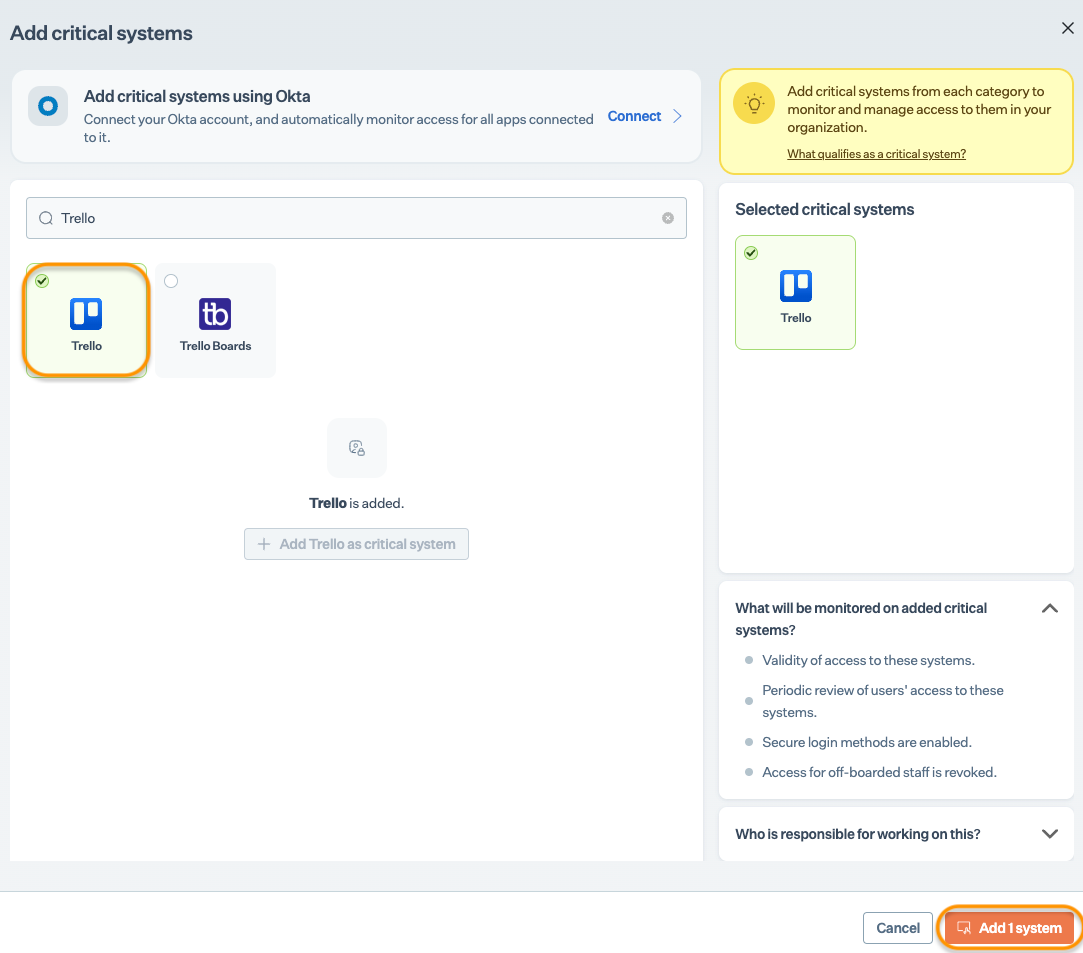Select the Trello Boards radio circle
The image size is (1083, 953).
171,281
